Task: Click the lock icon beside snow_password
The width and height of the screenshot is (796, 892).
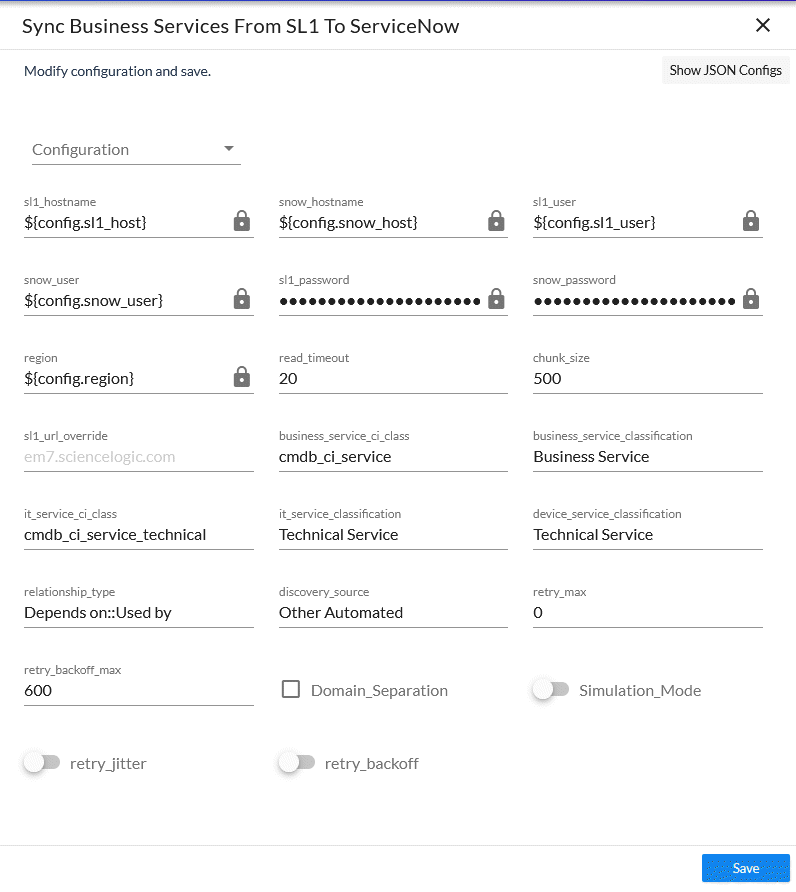Action: [751, 300]
